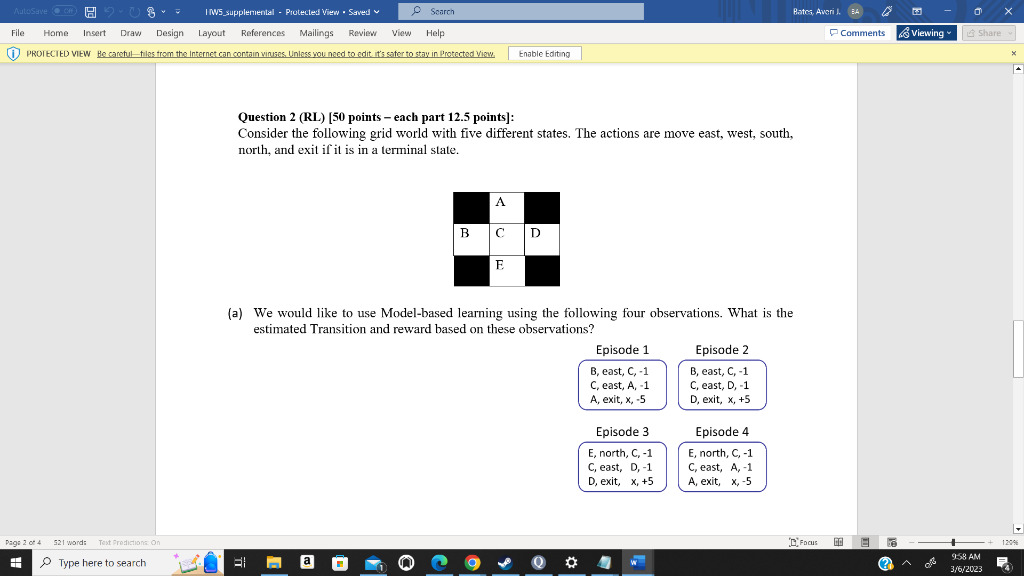This screenshot has height=576, width=1024.
Task: Click the Redo icon
Action: tap(133, 11)
